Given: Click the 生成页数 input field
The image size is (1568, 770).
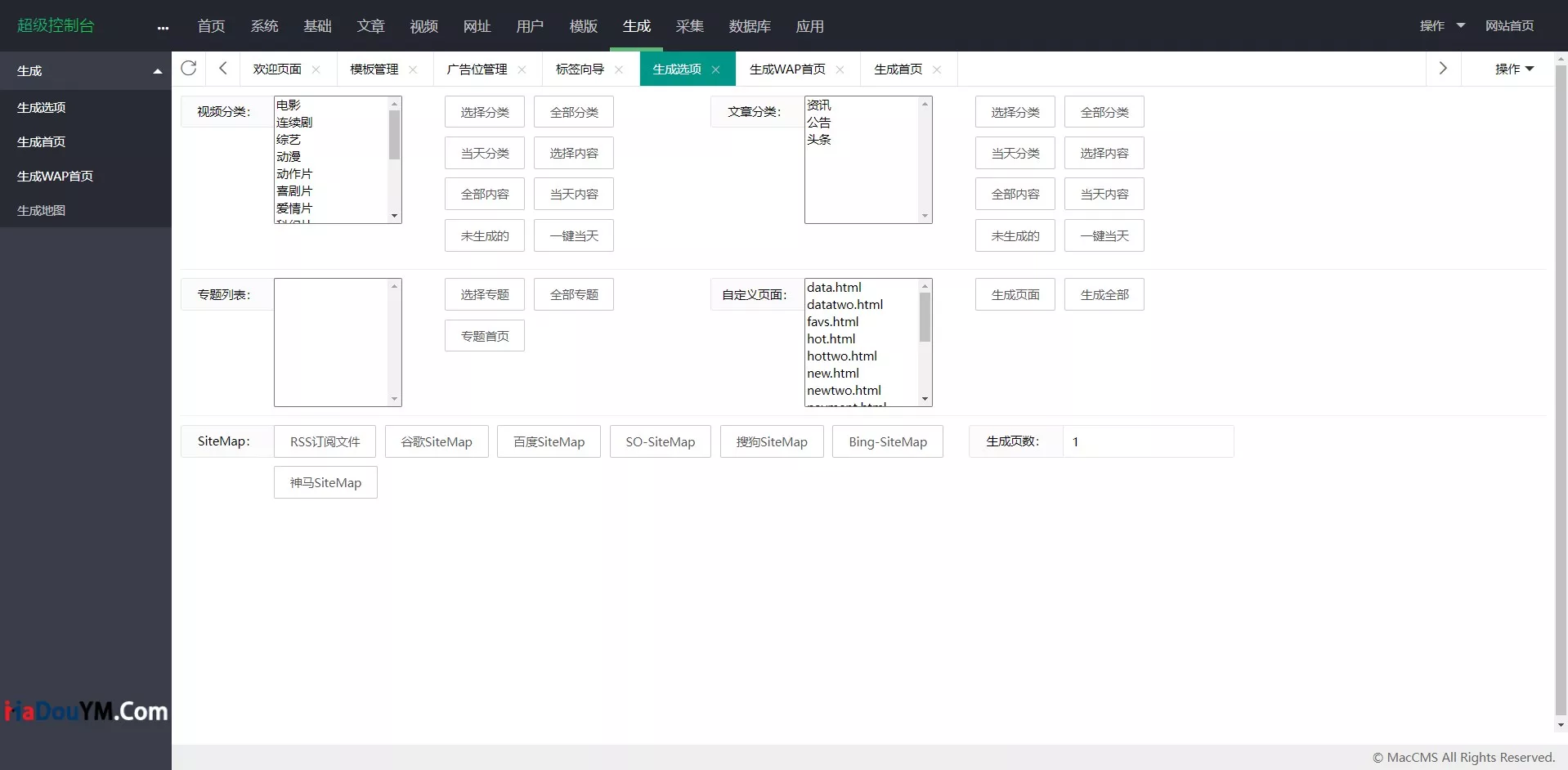Looking at the screenshot, I should click(1147, 441).
